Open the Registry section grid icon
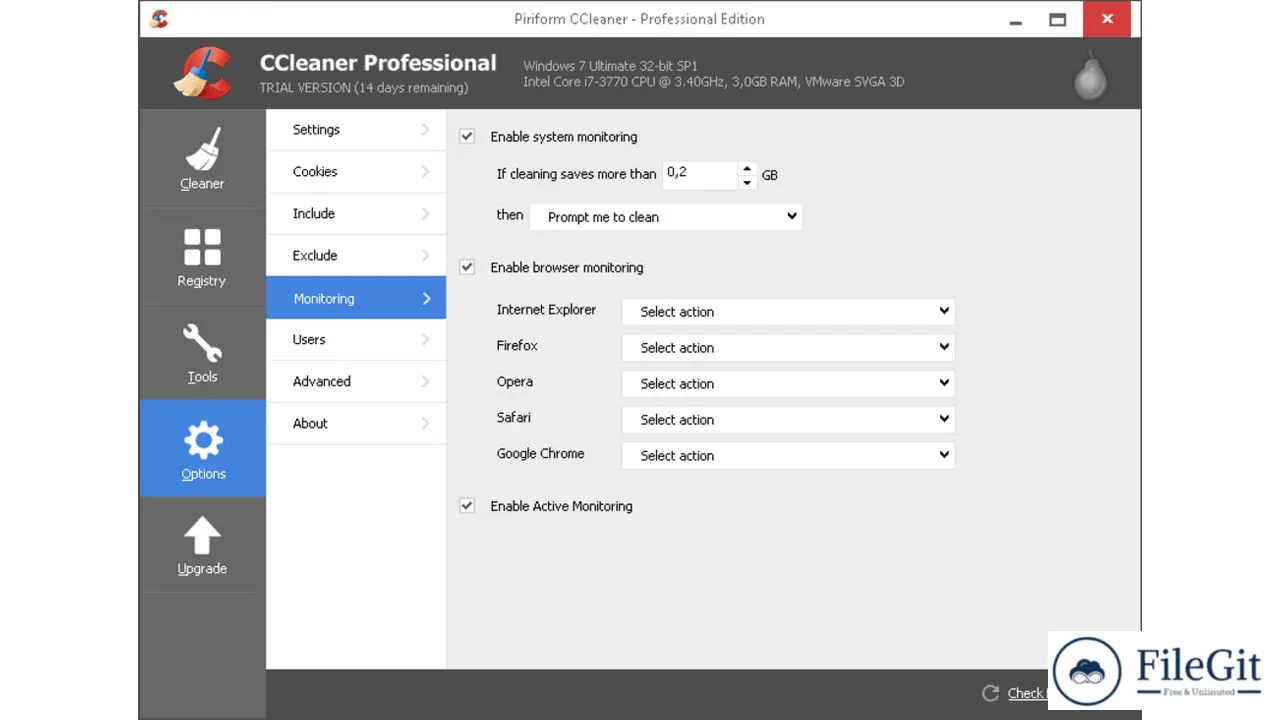This screenshot has height=720, width=1280. pyautogui.click(x=202, y=248)
